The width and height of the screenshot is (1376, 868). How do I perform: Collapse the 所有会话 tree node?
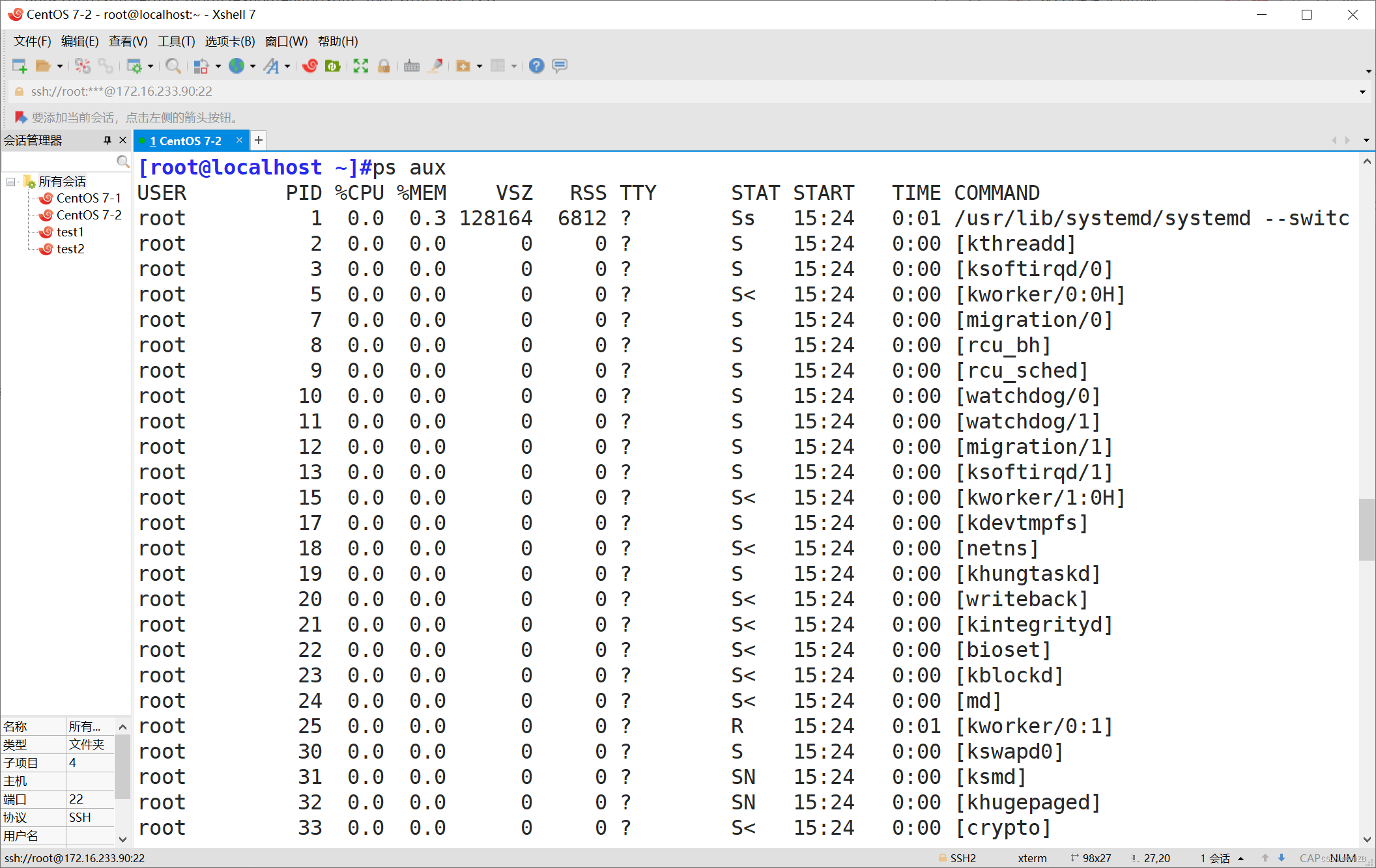click(11, 182)
